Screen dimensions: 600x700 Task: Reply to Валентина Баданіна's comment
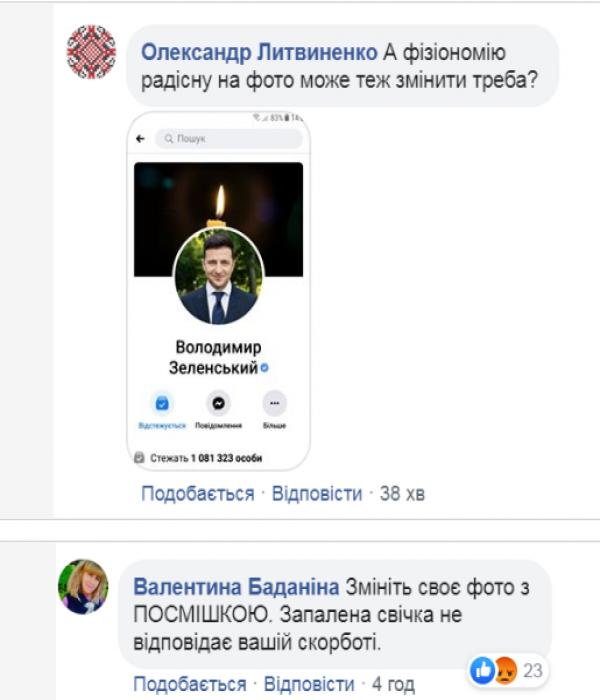[309, 684]
